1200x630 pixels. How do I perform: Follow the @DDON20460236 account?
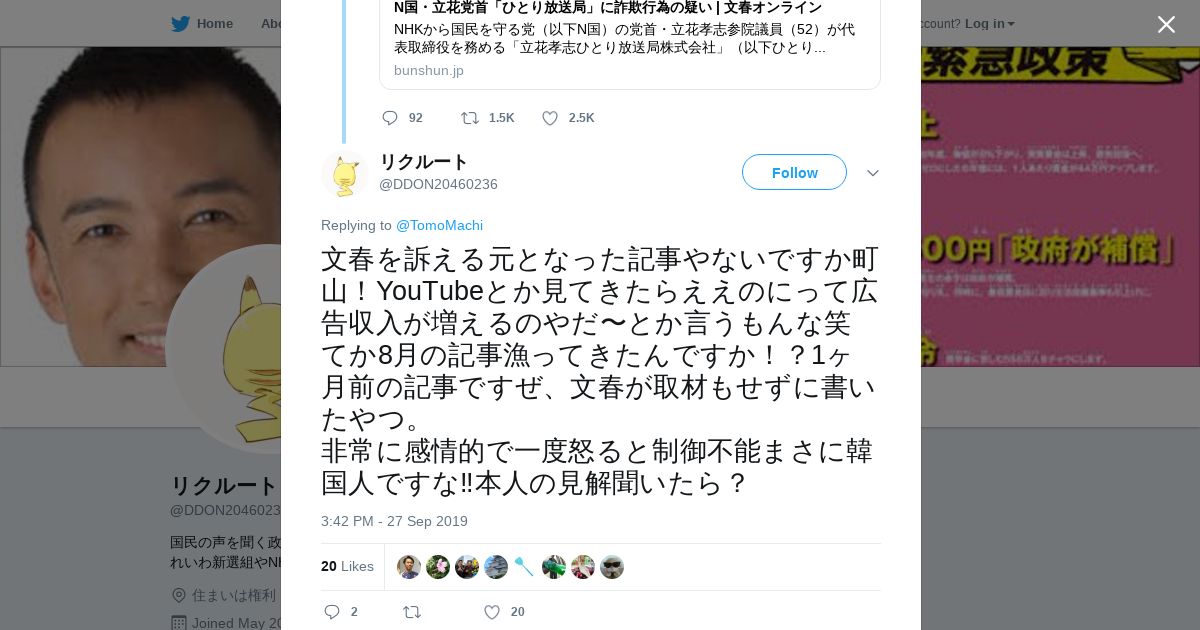pos(794,173)
